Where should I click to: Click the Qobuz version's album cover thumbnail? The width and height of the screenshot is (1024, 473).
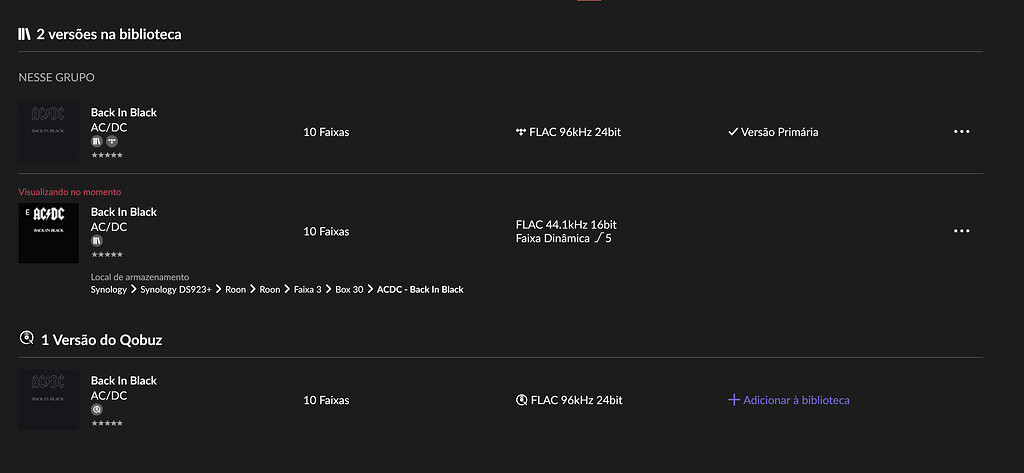[48, 400]
